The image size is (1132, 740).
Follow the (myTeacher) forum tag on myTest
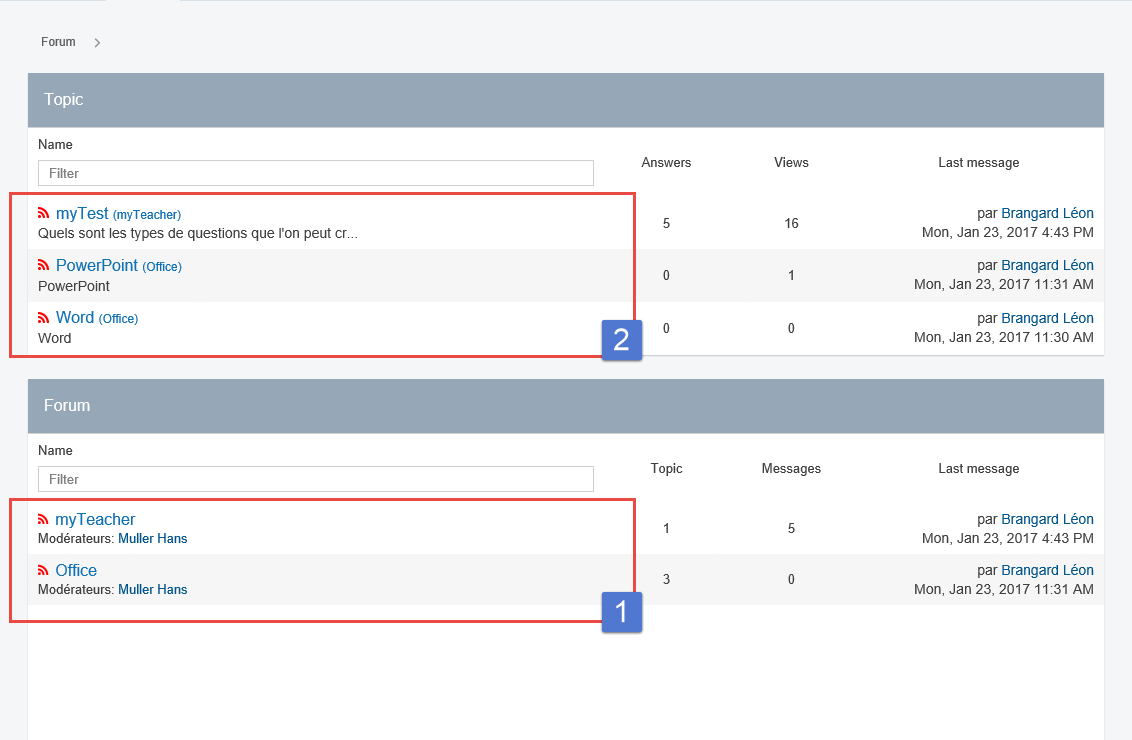(147, 214)
